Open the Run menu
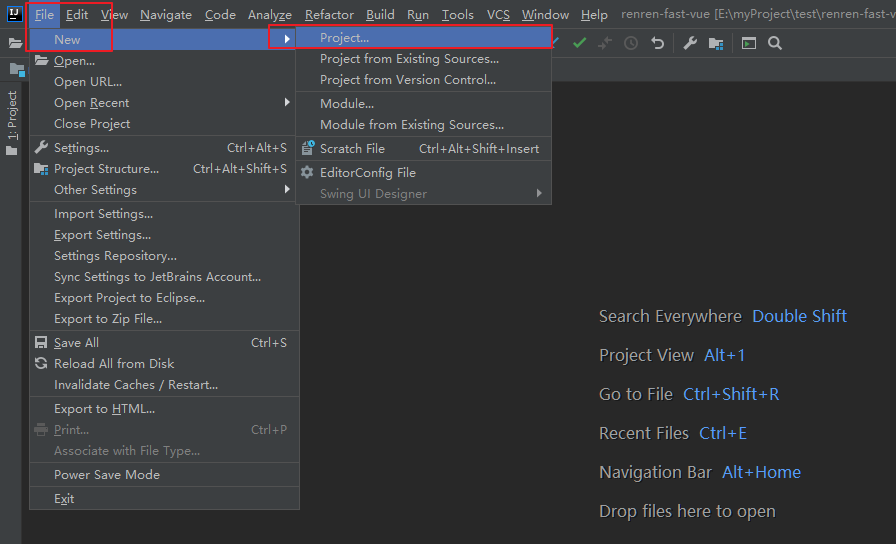This screenshot has width=896, height=544. point(418,15)
